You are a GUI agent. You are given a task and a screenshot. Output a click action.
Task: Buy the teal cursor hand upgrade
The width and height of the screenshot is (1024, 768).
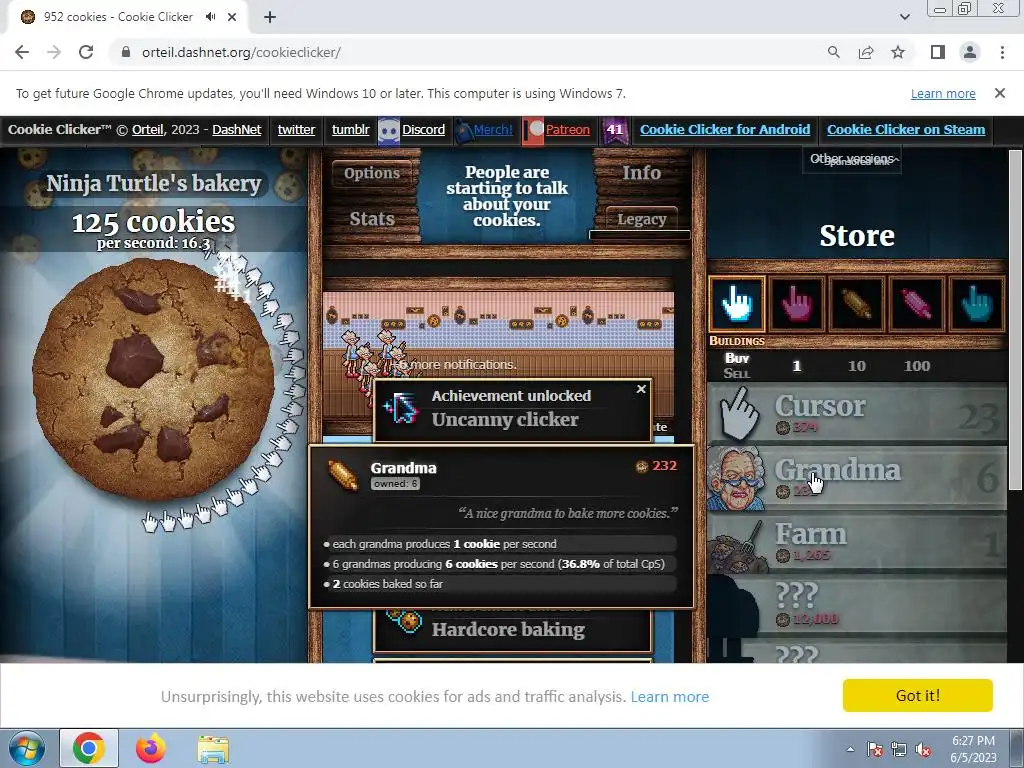pyautogui.click(x=977, y=304)
